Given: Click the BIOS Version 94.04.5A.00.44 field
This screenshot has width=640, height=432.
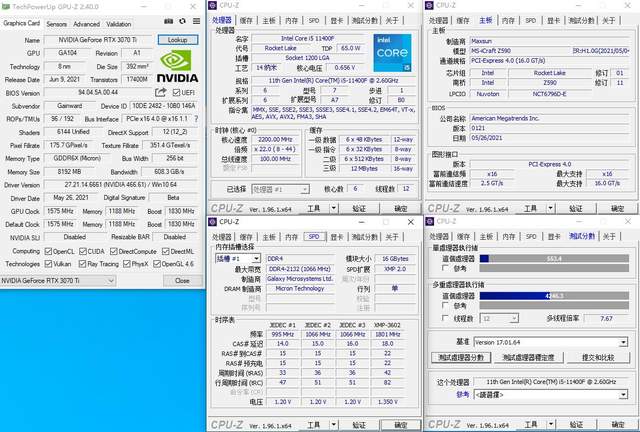Looking at the screenshot, I should [98, 92].
